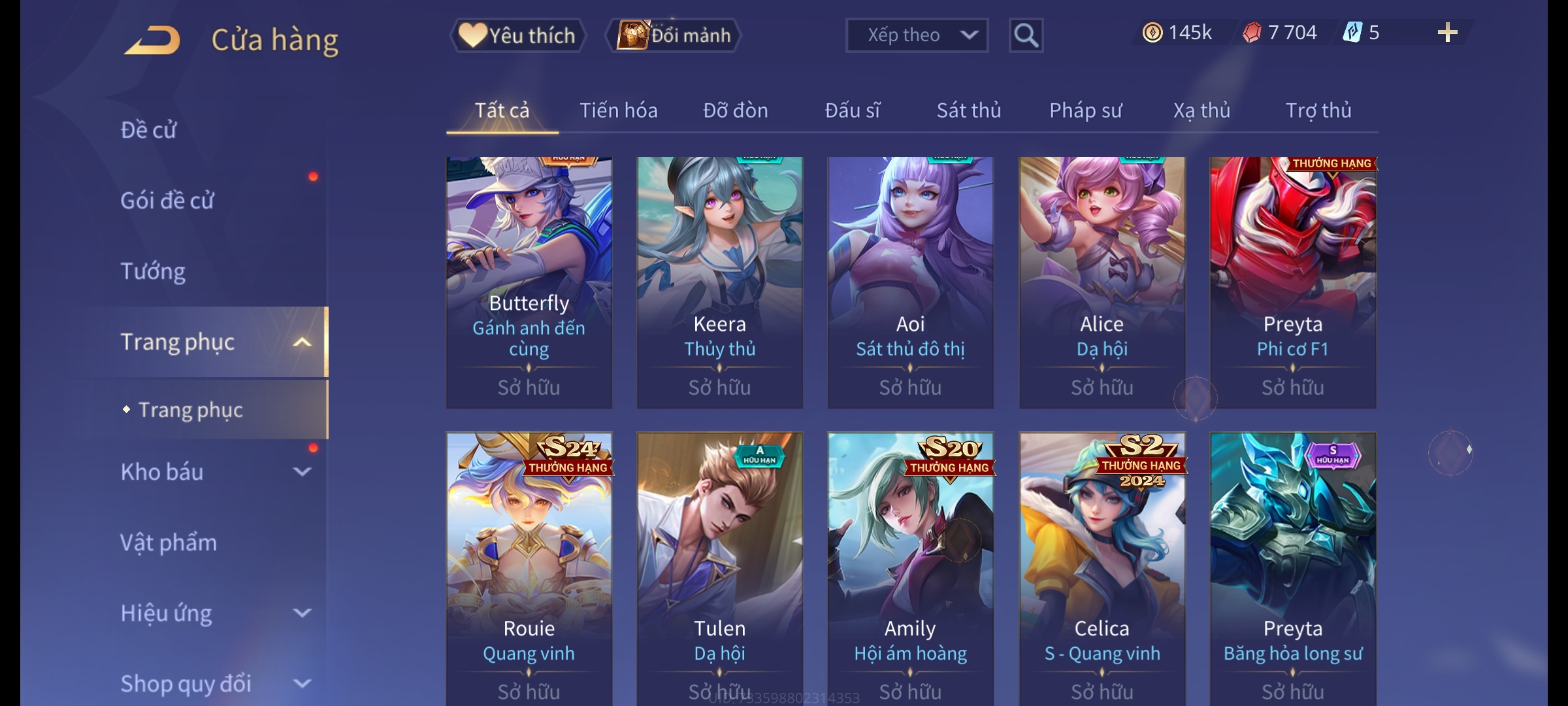Tap the blue voucher ticket icon
1568x706 pixels.
point(1352,32)
